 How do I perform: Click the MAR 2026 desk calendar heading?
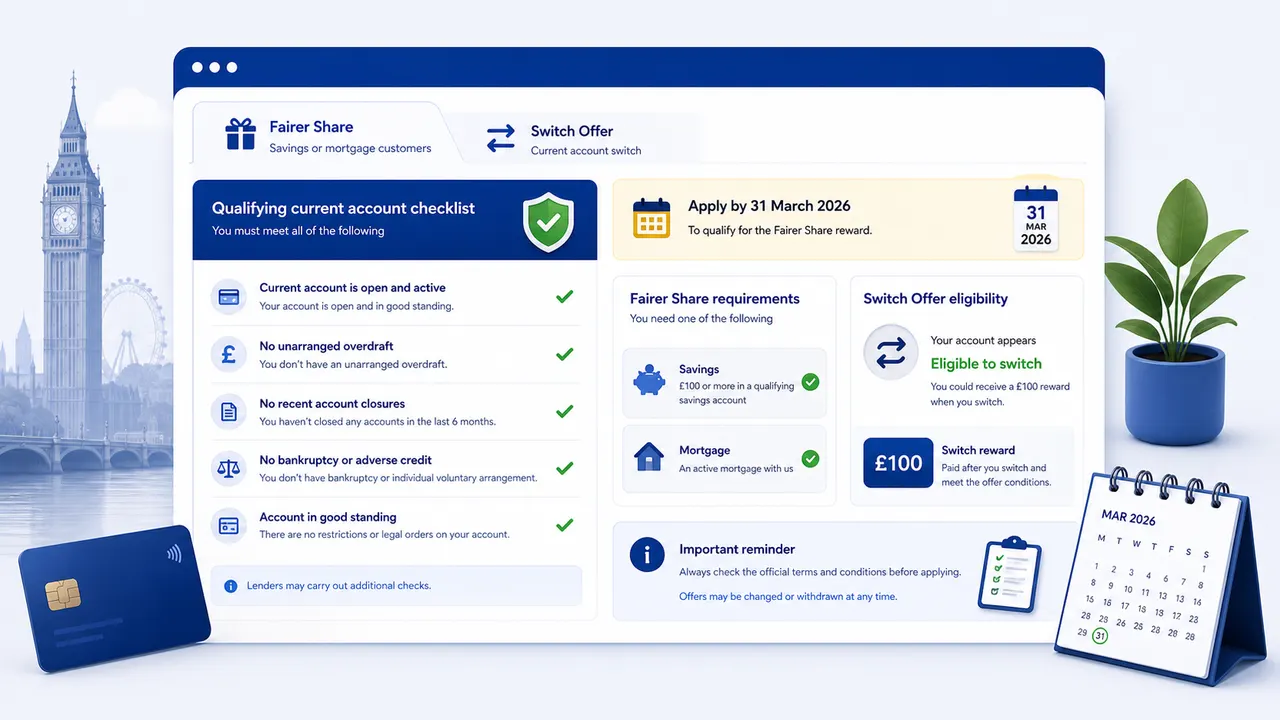pyautogui.click(x=1129, y=517)
